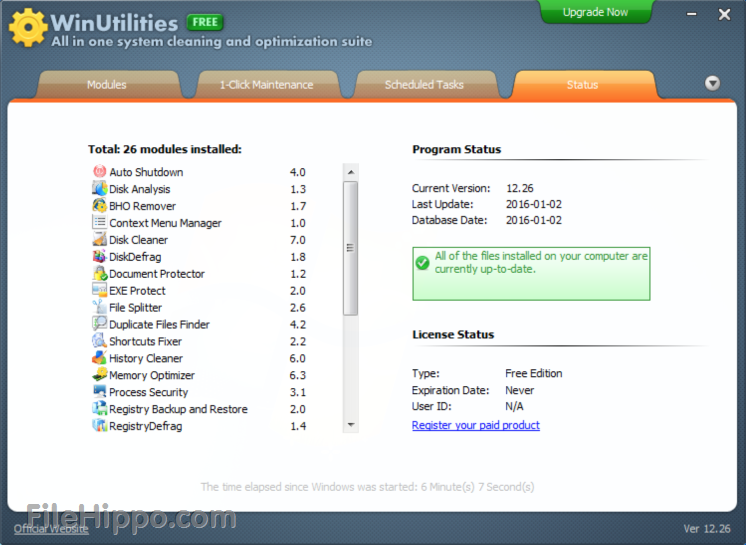Click the WinUtilities gear logo
This screenshot has height=545, width=746.
27,29
